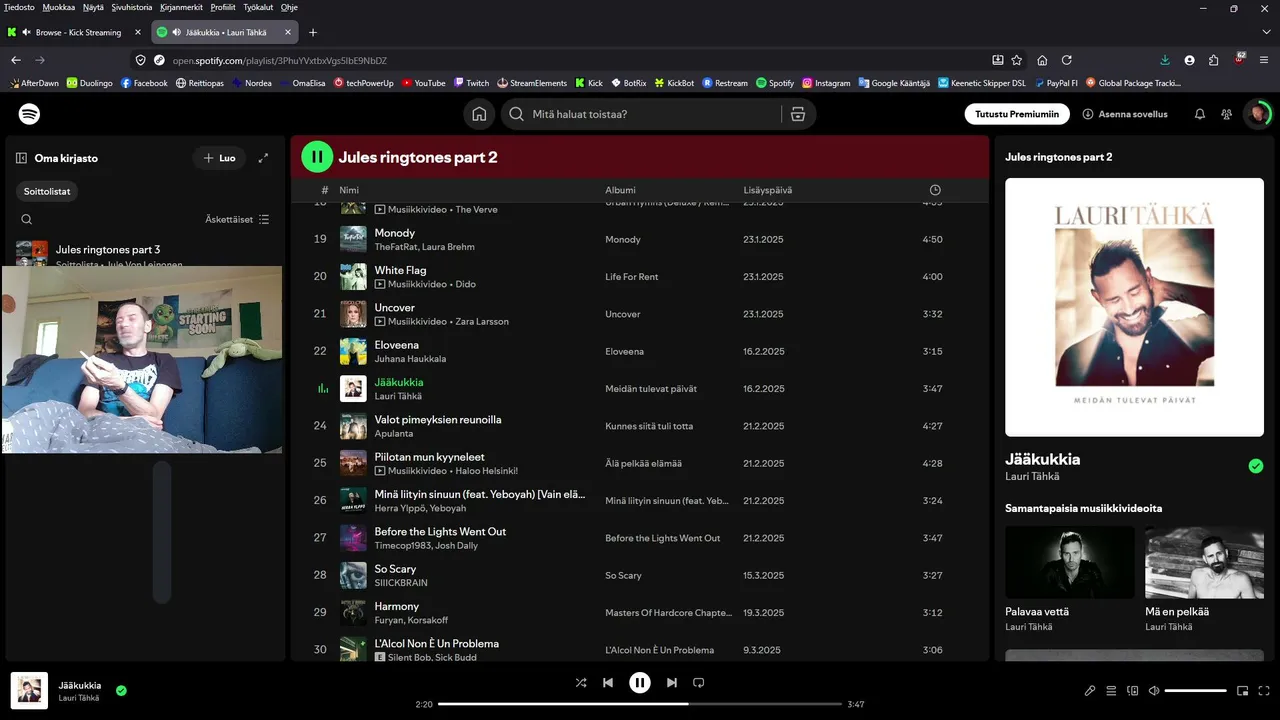Skip to the next track
This screenshot has width=1280, height=720.
pyautogui.click(x=672, y=683)
